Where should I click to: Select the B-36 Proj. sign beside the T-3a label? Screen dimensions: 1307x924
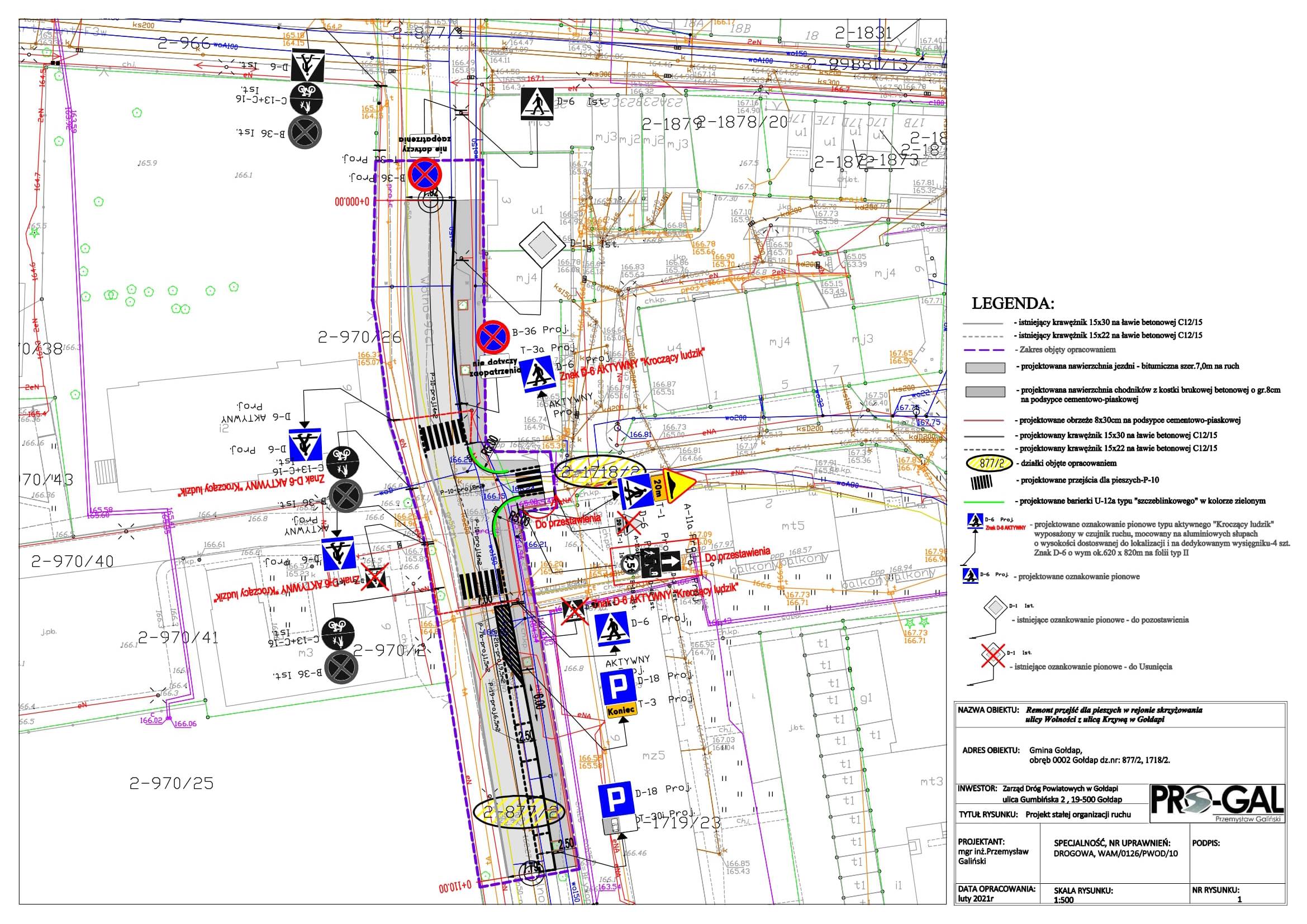(x=493, y=337)
